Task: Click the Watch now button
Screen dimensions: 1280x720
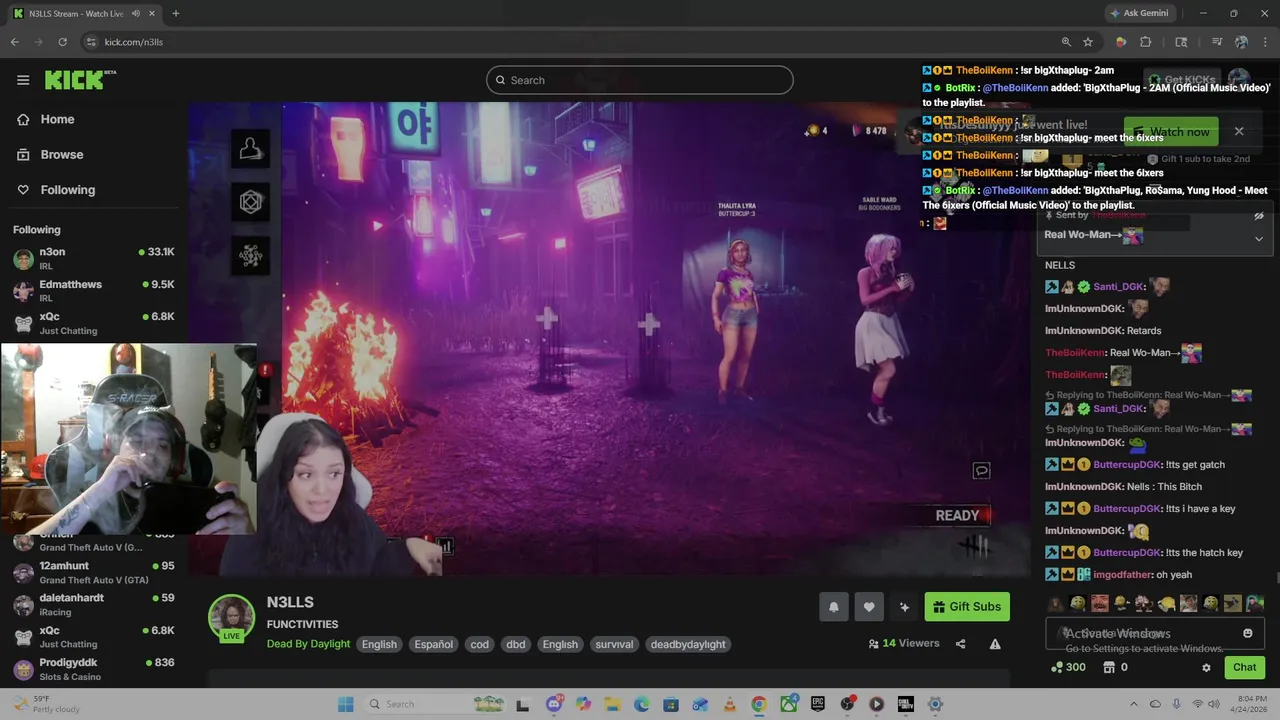Action: click(1170, 132)
